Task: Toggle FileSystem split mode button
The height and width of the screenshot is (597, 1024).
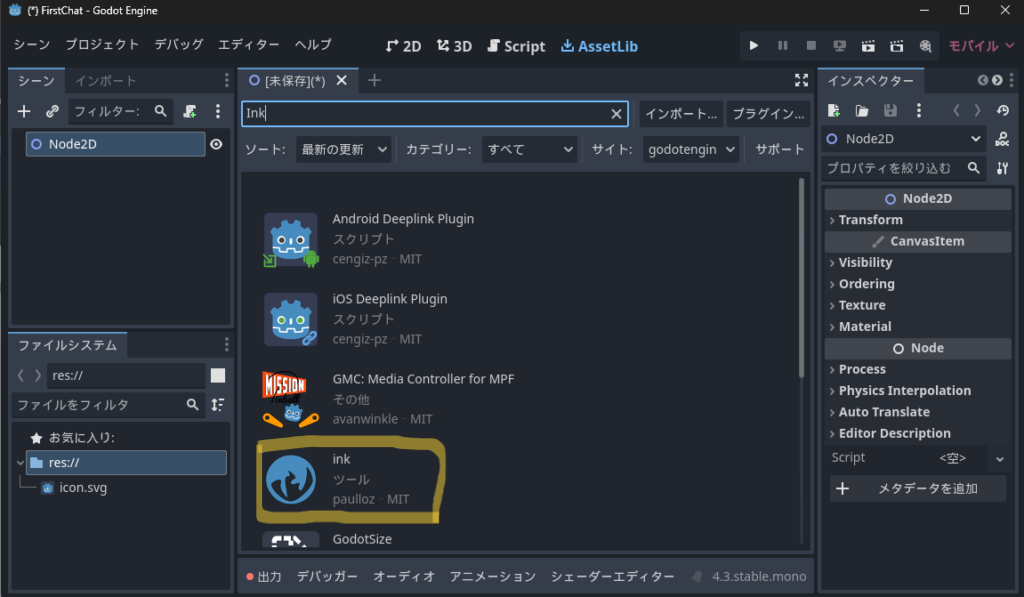Action: coord(218,376)
